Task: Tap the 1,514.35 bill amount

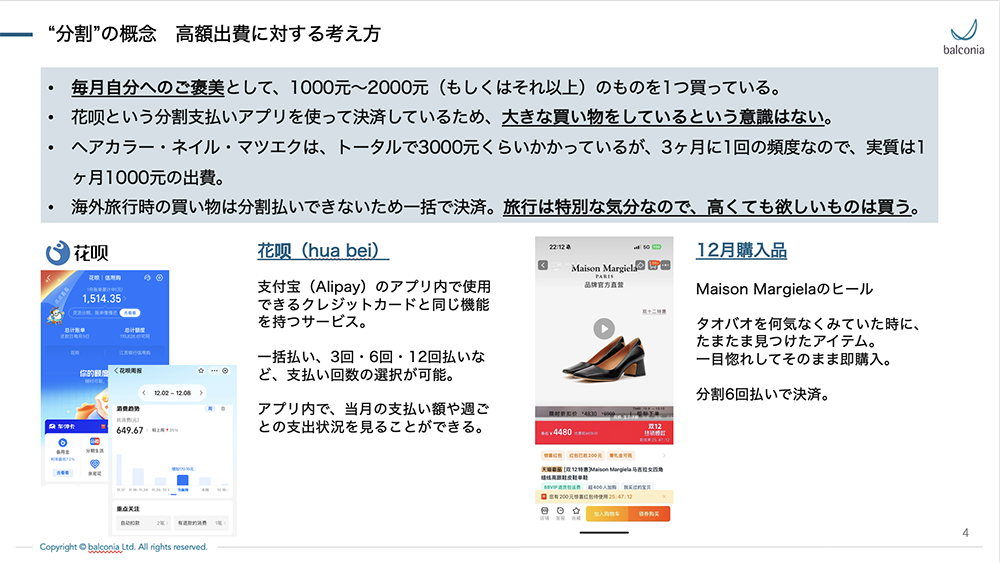Action: pos(101,298)
